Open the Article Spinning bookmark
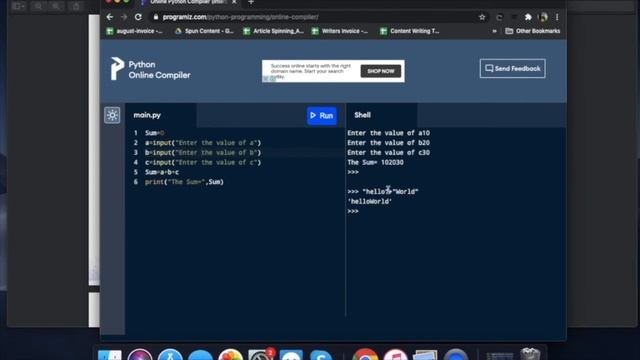 (x=273, y=31)
